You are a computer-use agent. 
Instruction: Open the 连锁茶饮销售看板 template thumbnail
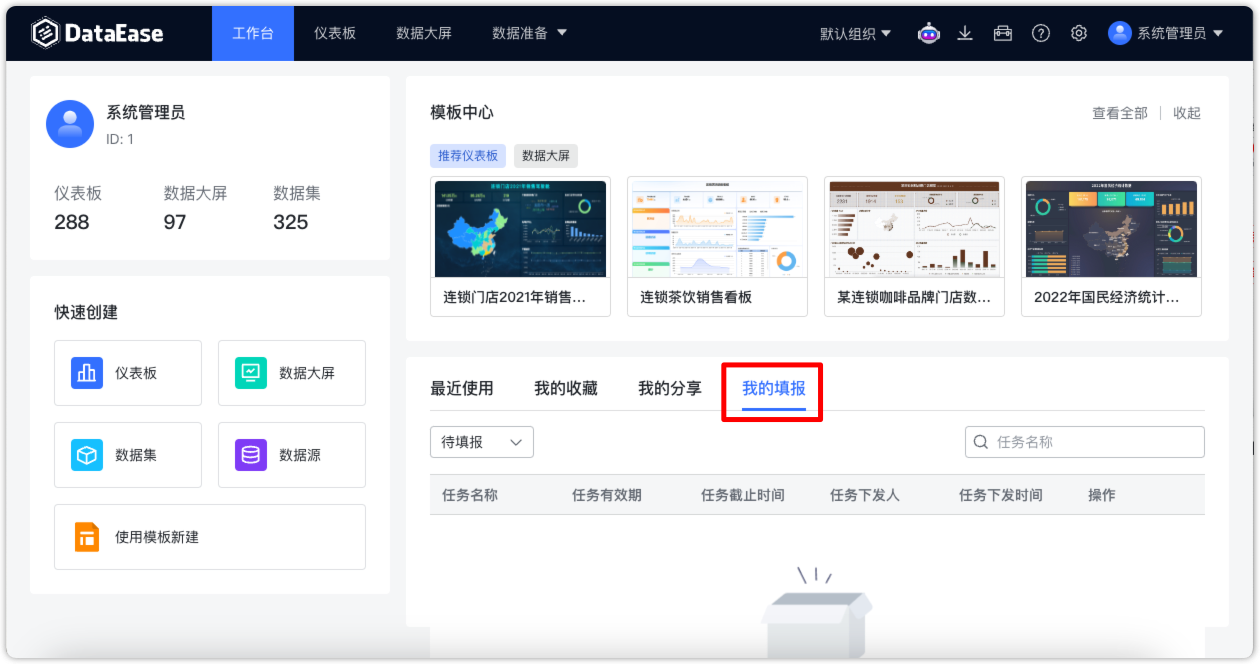click(717, 228)
